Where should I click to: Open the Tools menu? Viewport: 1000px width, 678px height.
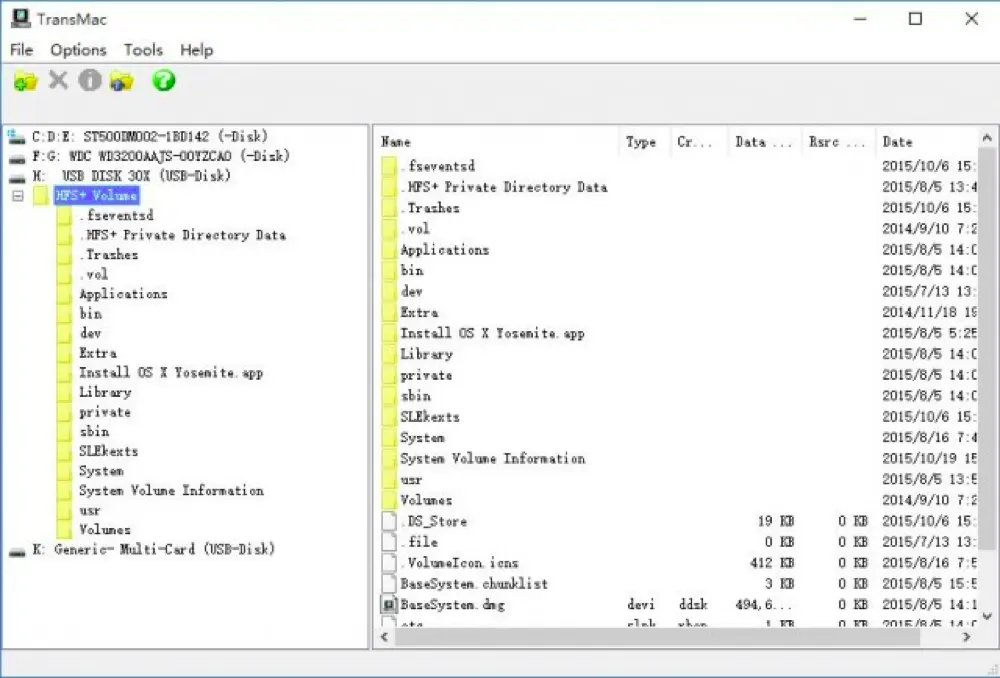pyautogui.click(x=143, y=50)
